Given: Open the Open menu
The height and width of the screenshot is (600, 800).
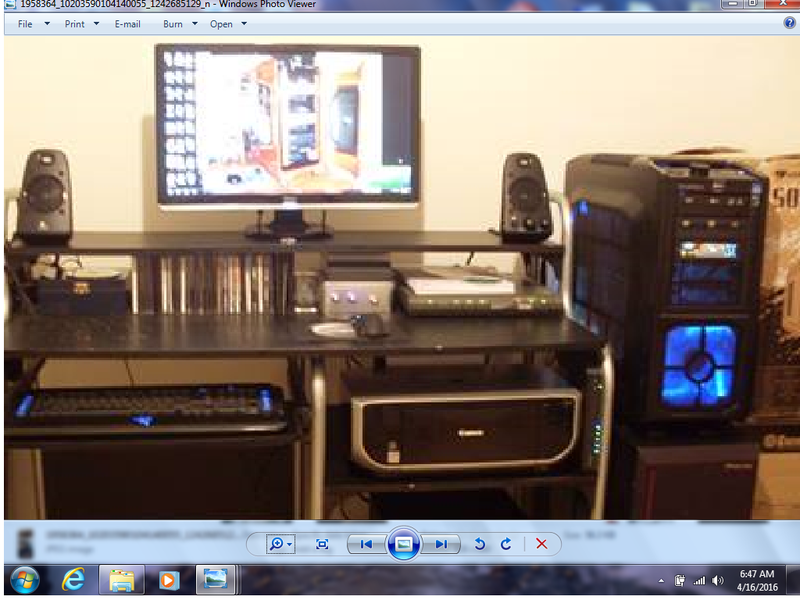Looking at the screenshot, I should 221,24.
